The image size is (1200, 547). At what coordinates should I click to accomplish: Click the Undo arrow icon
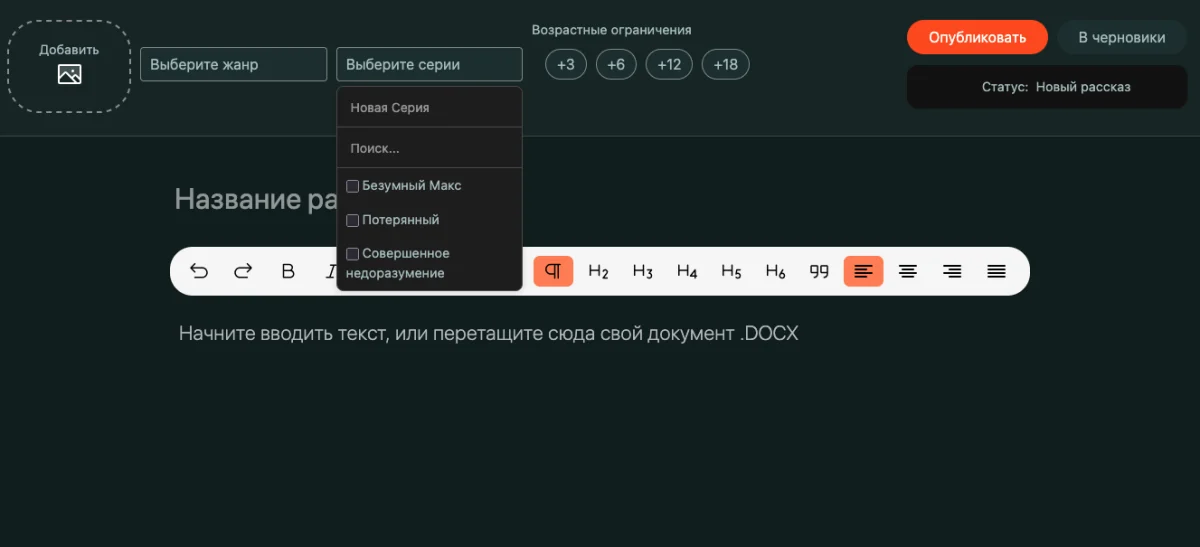[199, 271]
